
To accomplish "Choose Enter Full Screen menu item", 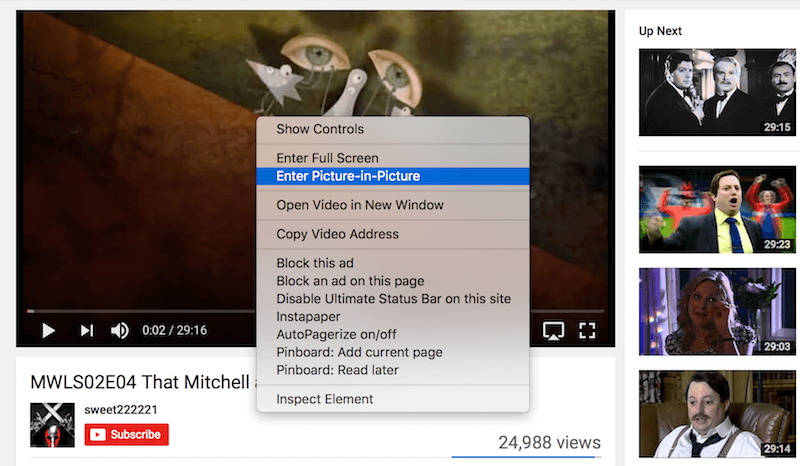I will click(327, 158).
